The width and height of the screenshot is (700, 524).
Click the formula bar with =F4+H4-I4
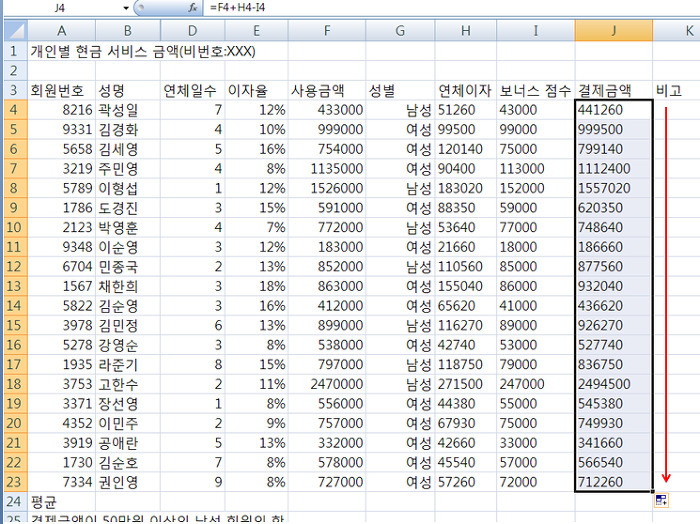tap(451, 8)
